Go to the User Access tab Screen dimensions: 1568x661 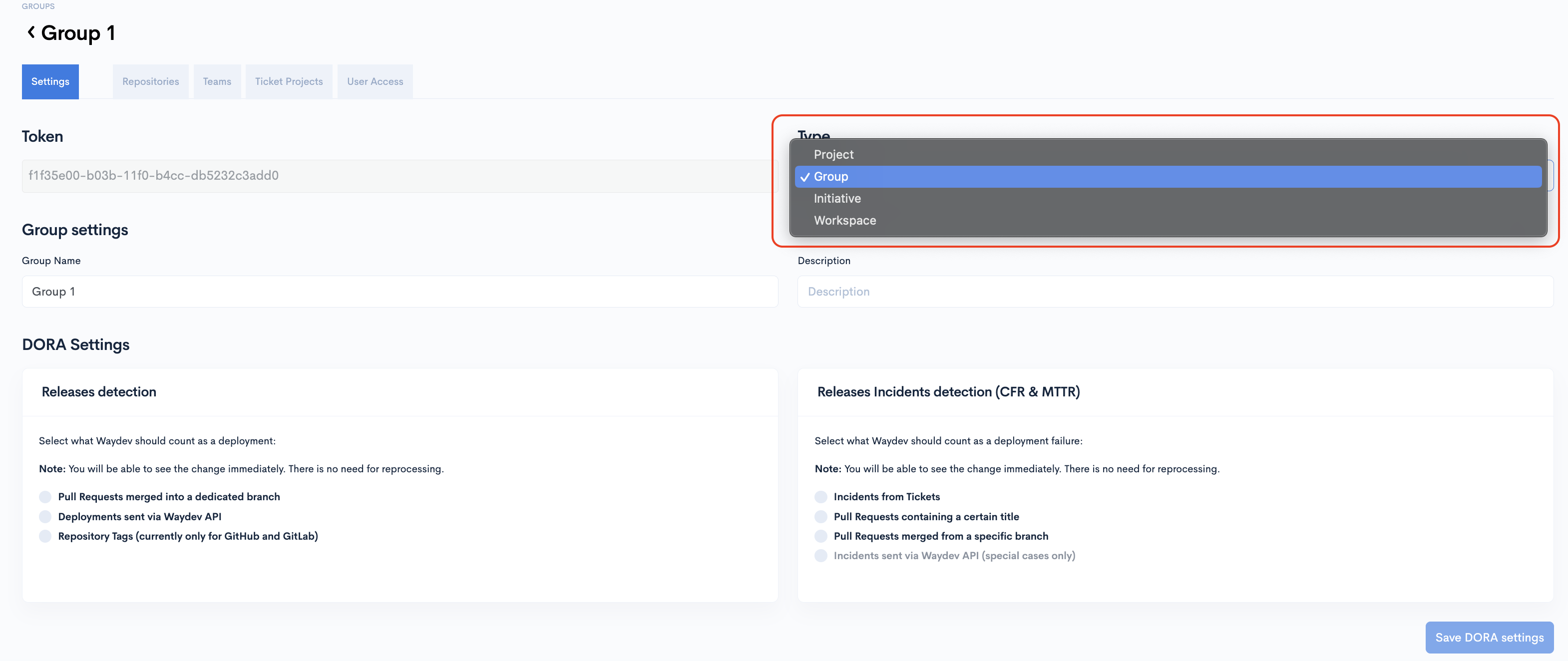[x=375, y=81]
